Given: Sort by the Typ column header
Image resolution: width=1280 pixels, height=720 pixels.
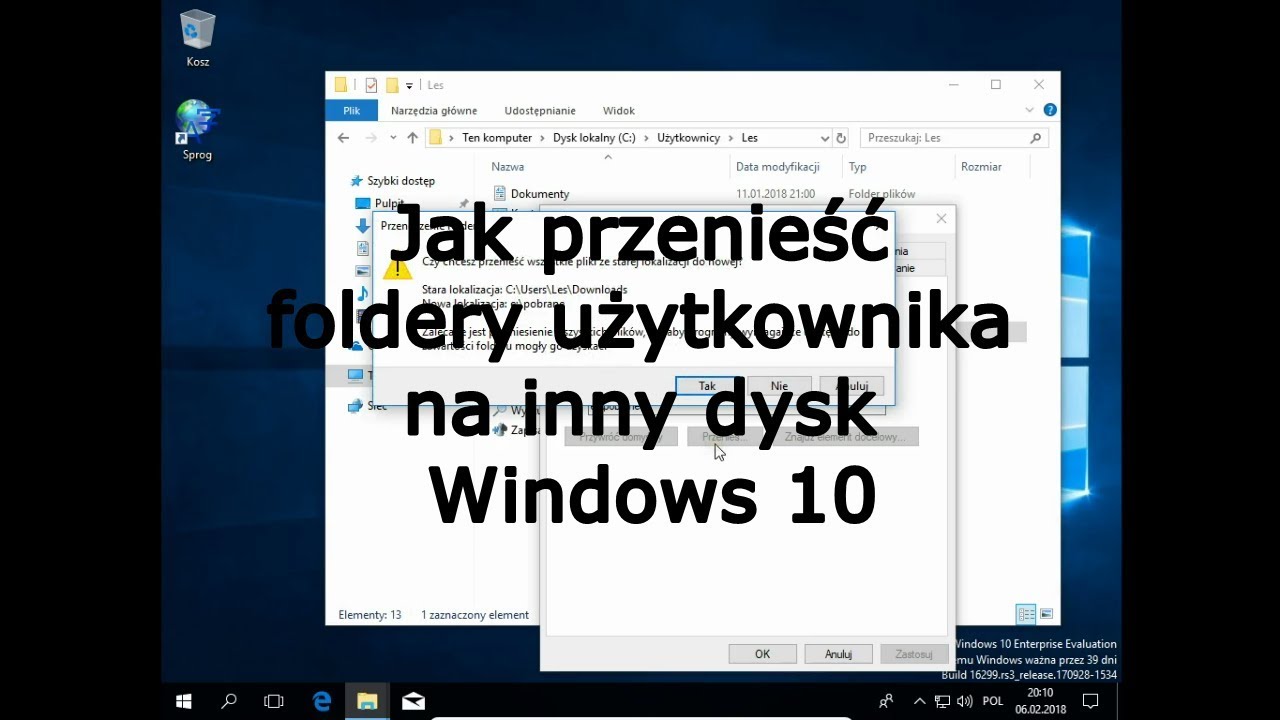Looking at the screenshot, I should (x=857, y=167).
